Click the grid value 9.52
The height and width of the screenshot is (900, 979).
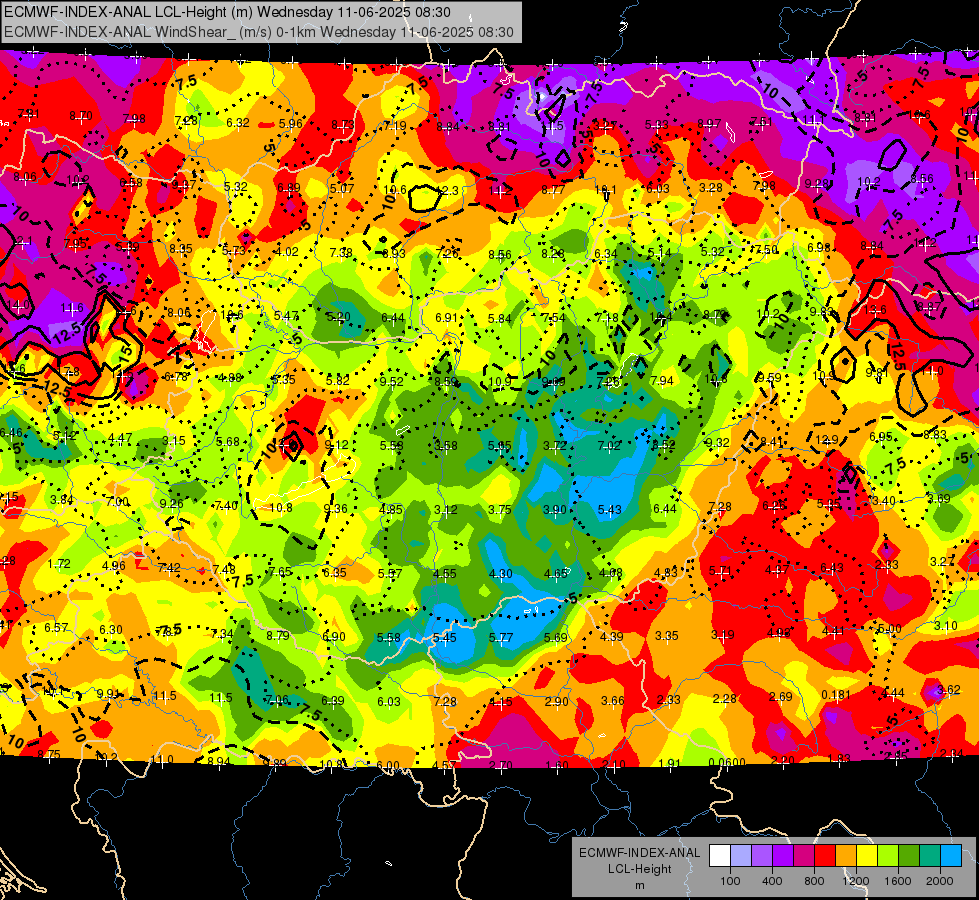pos(391,382)
